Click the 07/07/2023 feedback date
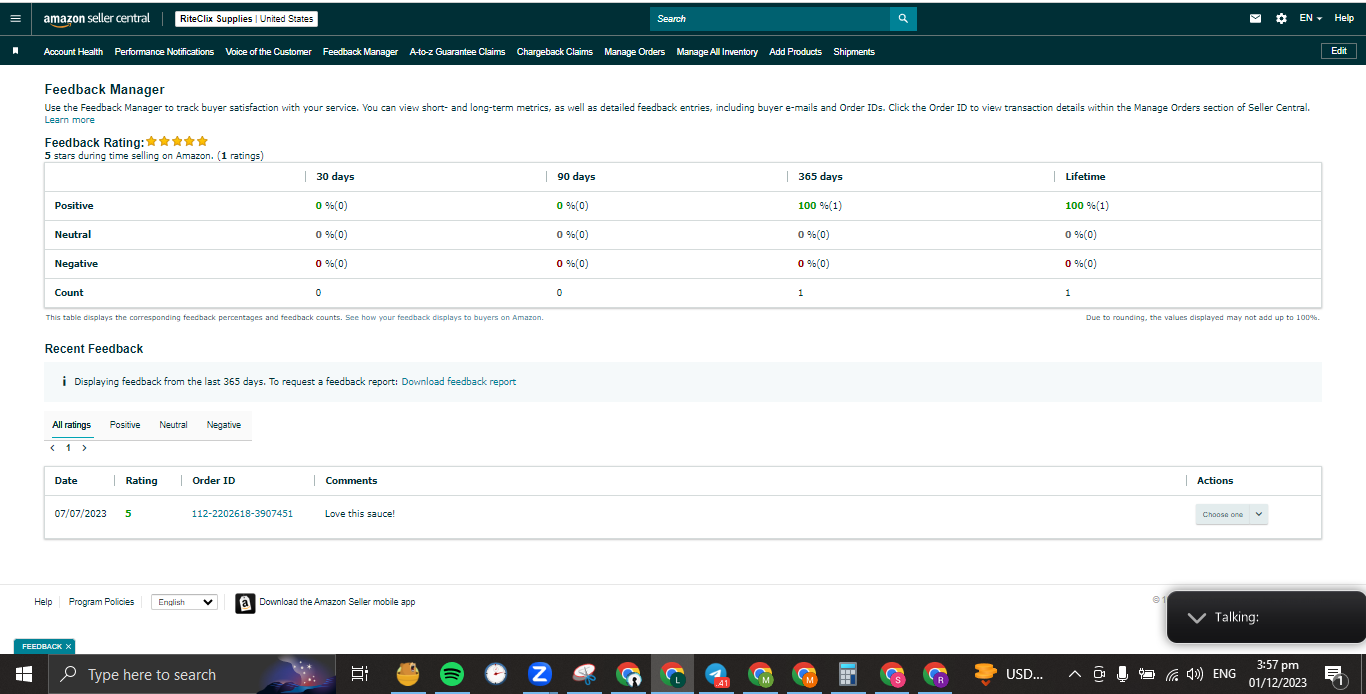1366x694 pixels. point(81,514)
